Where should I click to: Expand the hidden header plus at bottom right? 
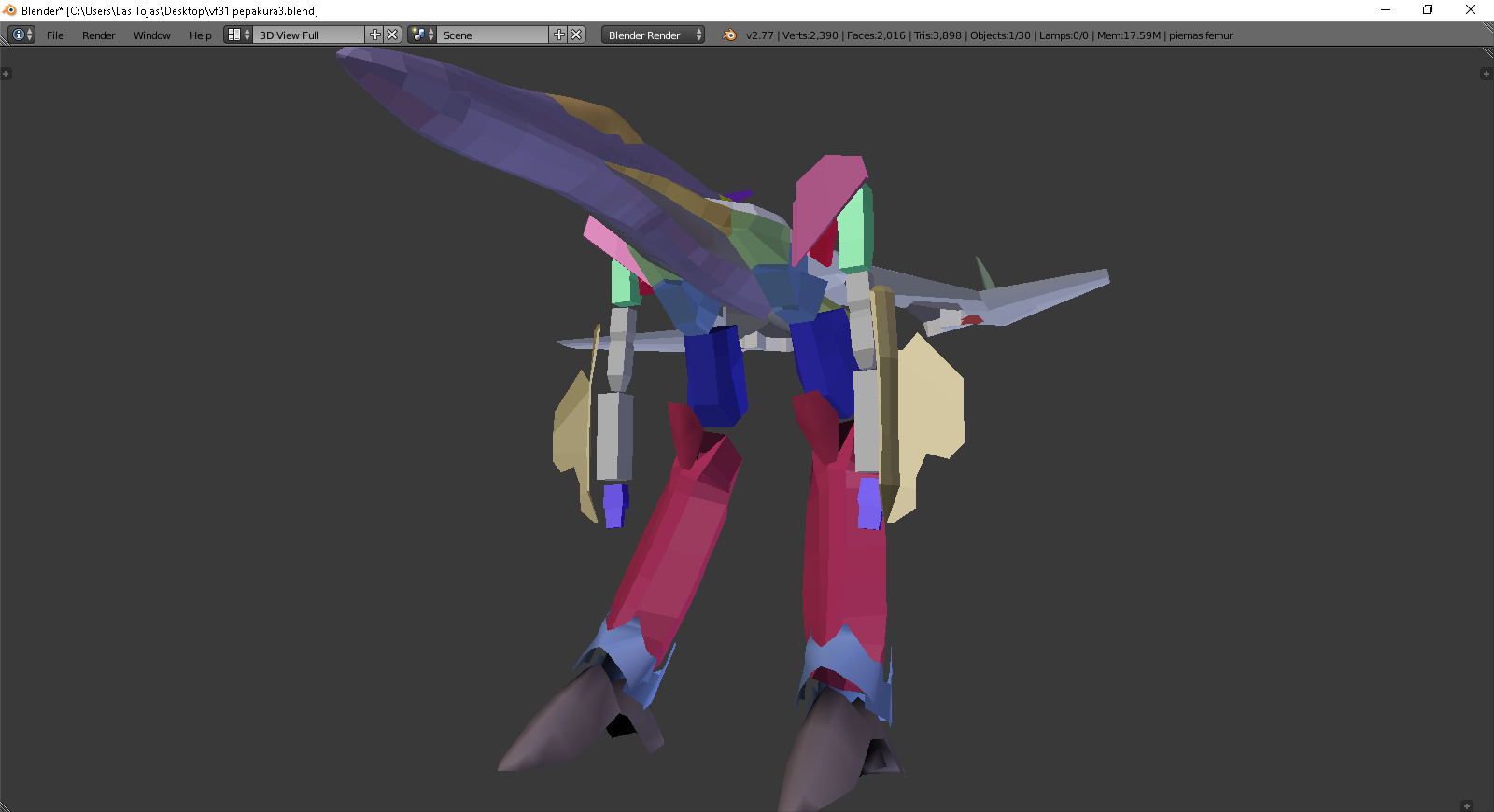[1467, 805]
